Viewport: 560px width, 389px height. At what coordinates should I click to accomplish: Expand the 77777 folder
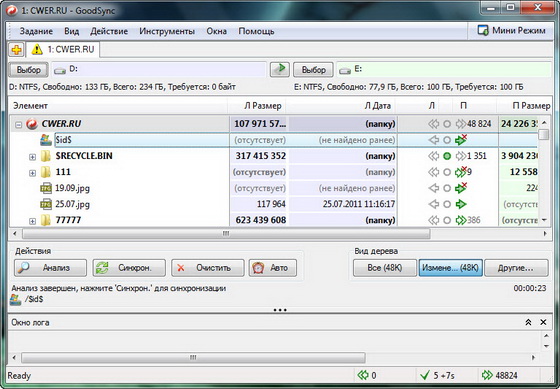pyautogui.click(x=32, y=221)
